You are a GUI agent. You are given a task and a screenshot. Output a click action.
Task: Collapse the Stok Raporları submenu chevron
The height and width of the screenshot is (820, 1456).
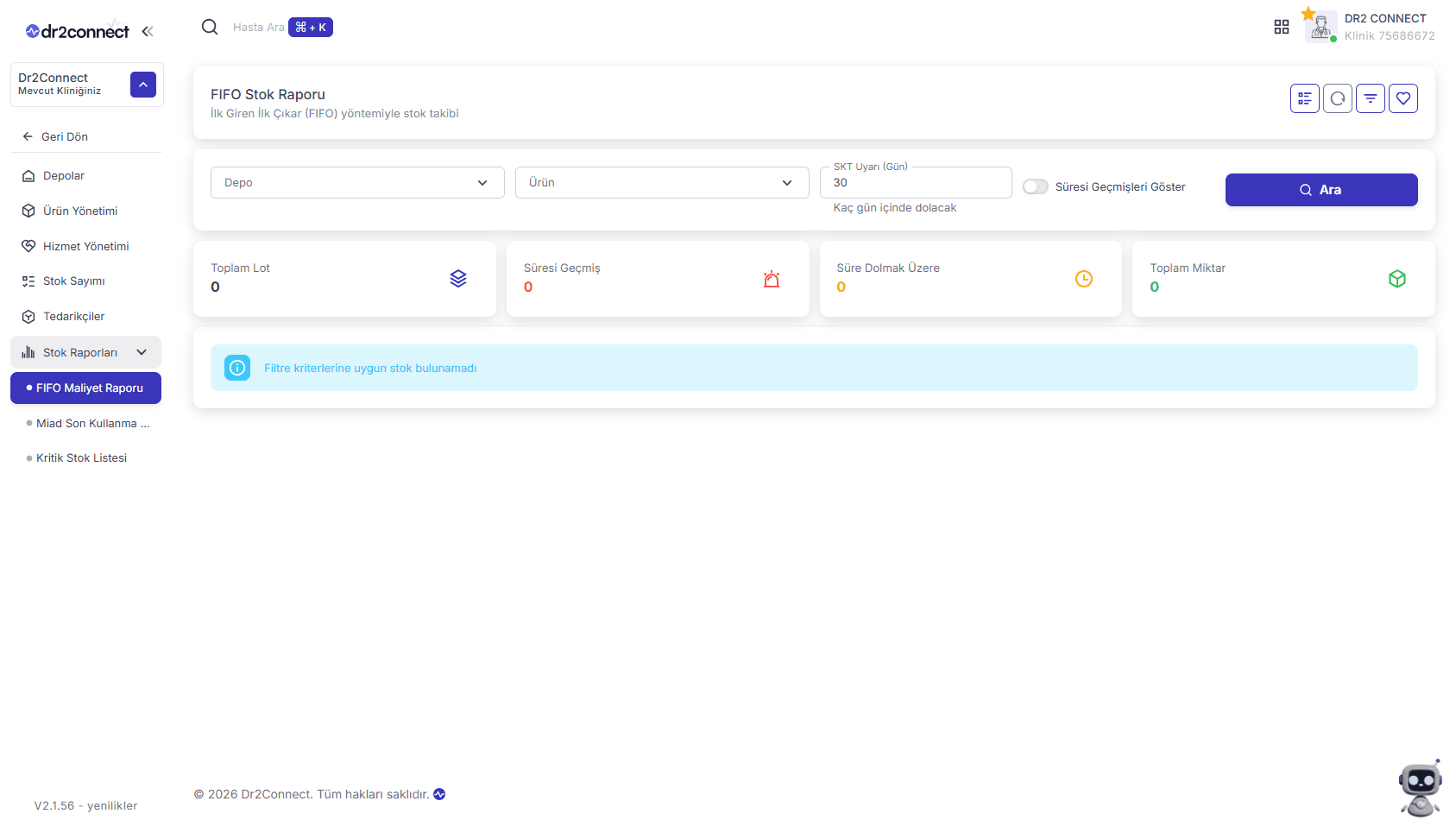coord(142,352)
